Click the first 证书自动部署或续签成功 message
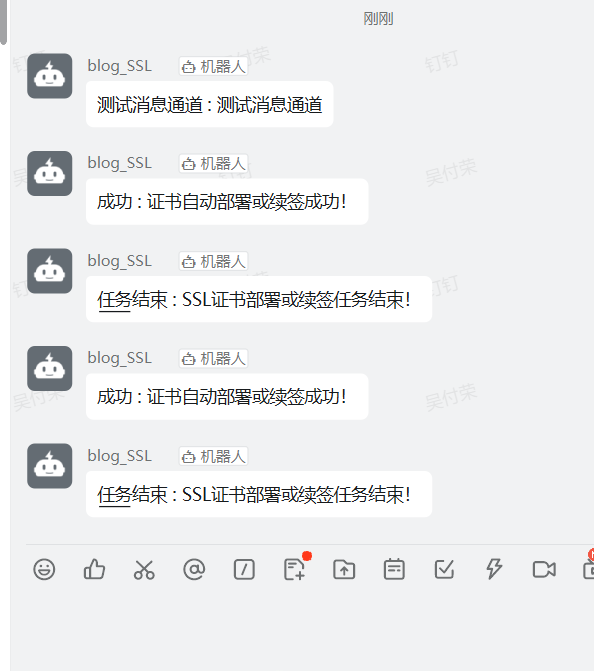Image resolution: width=594 pixels, height=671 pixels. [x=227, y=202]
